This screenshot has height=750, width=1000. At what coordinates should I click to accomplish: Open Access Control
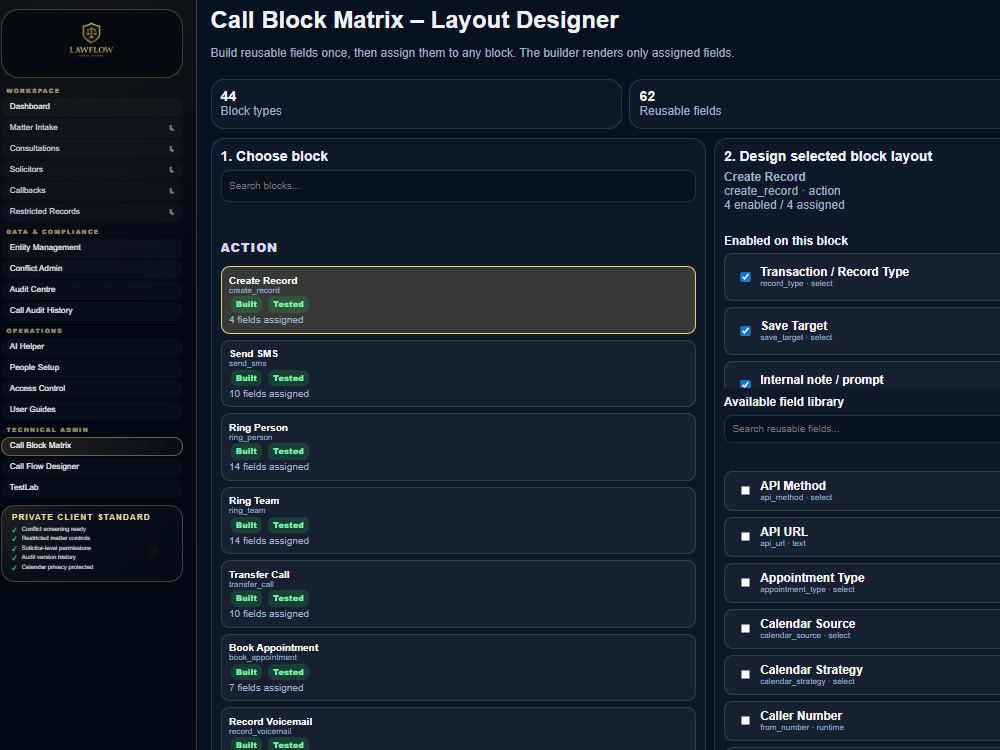[x=92, y=388]
